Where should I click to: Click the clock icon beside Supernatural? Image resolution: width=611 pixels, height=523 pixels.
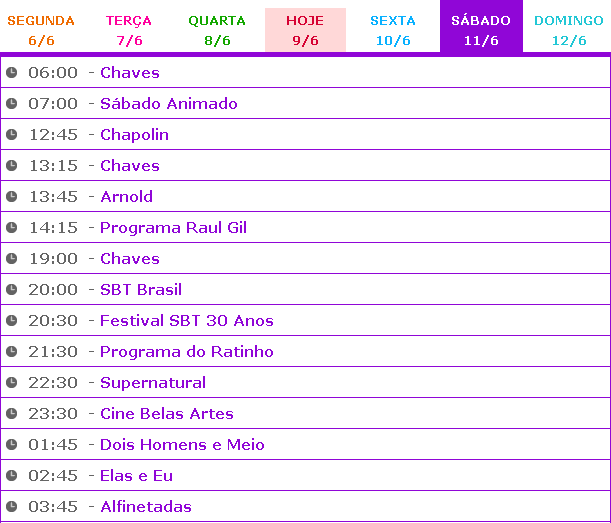point(12,383)
